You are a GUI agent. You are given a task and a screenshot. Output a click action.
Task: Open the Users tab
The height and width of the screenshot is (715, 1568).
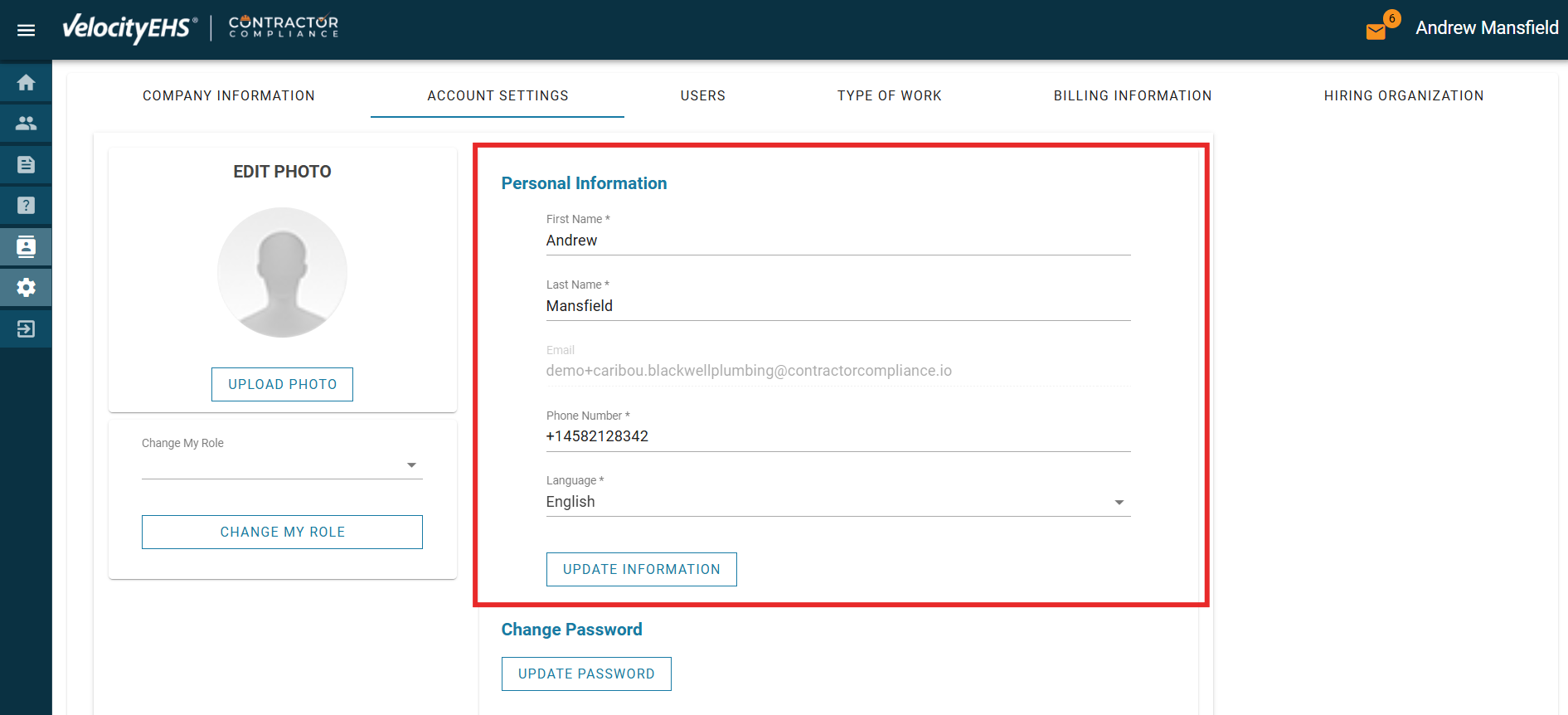click(x=703, y=95)
